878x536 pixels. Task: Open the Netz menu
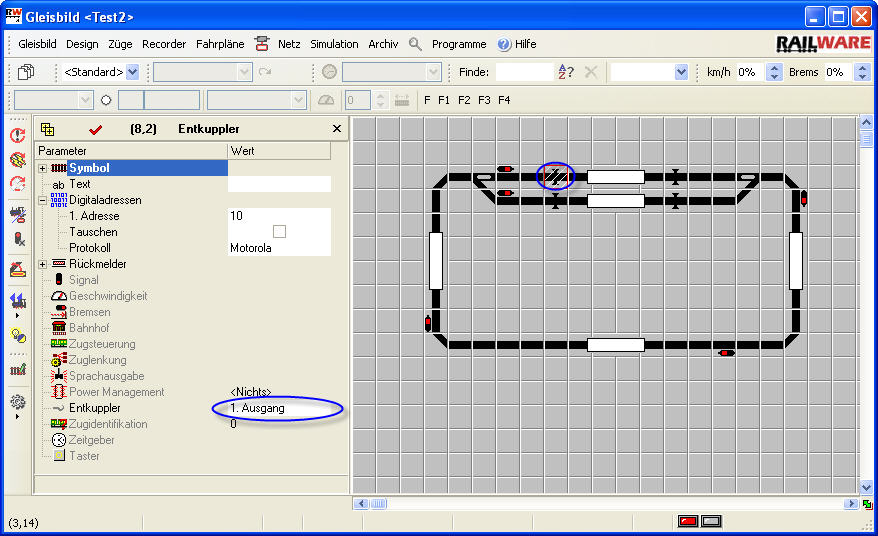point(289,44)
